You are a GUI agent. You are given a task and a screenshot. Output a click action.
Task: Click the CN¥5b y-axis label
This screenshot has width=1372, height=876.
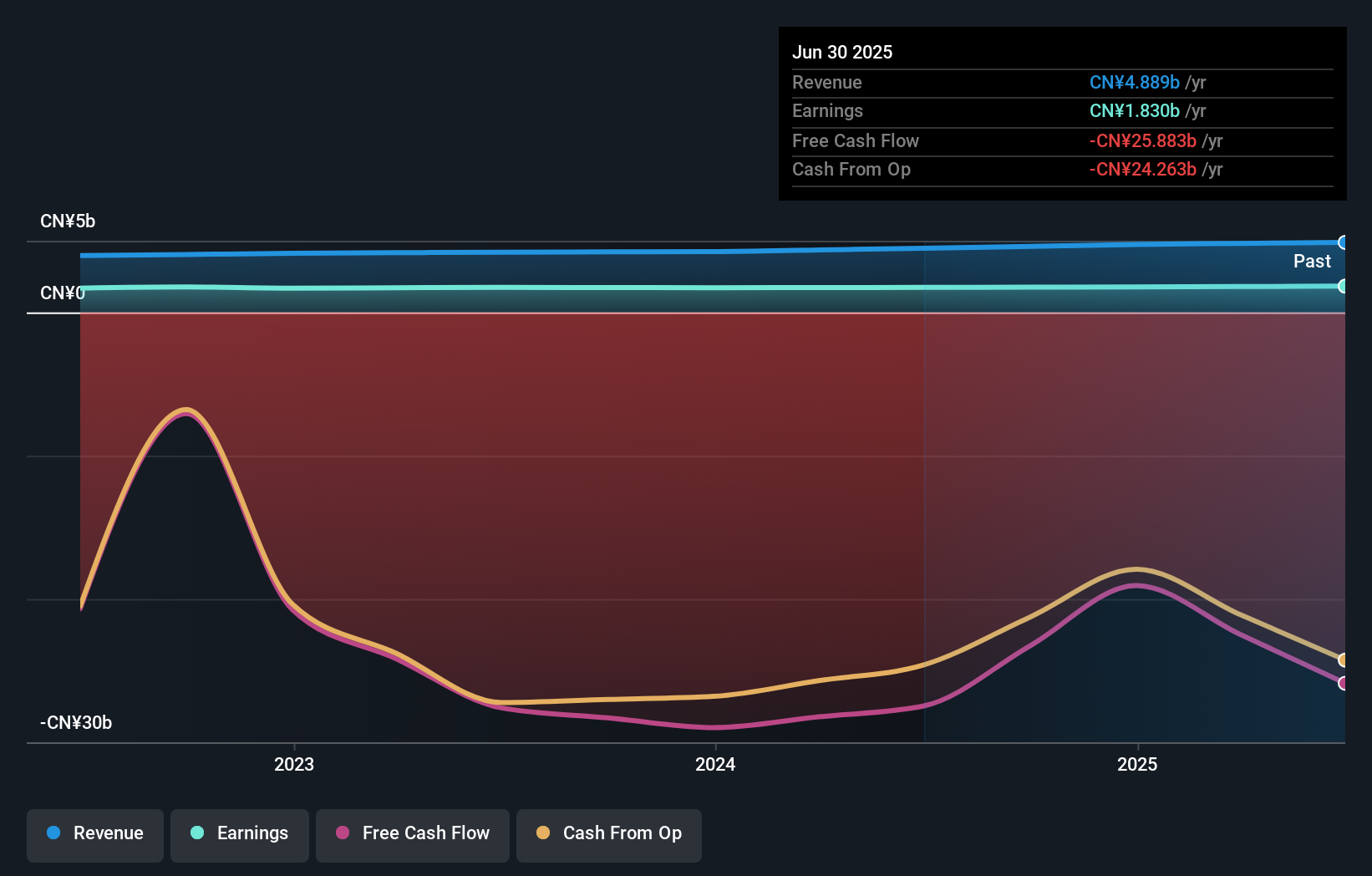tap(68, 221)
